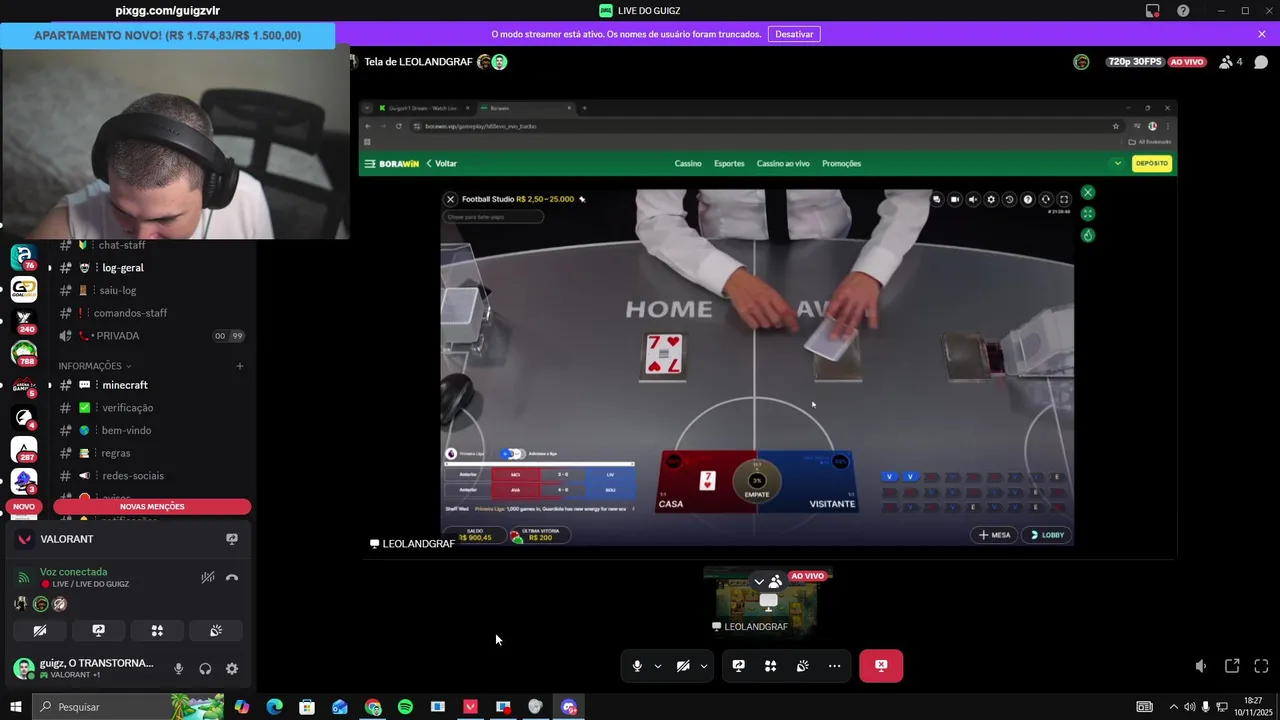The image size is (1280, 720).
Task: Turn on camera in the stream control bar
Action: [x=683, y=666]
